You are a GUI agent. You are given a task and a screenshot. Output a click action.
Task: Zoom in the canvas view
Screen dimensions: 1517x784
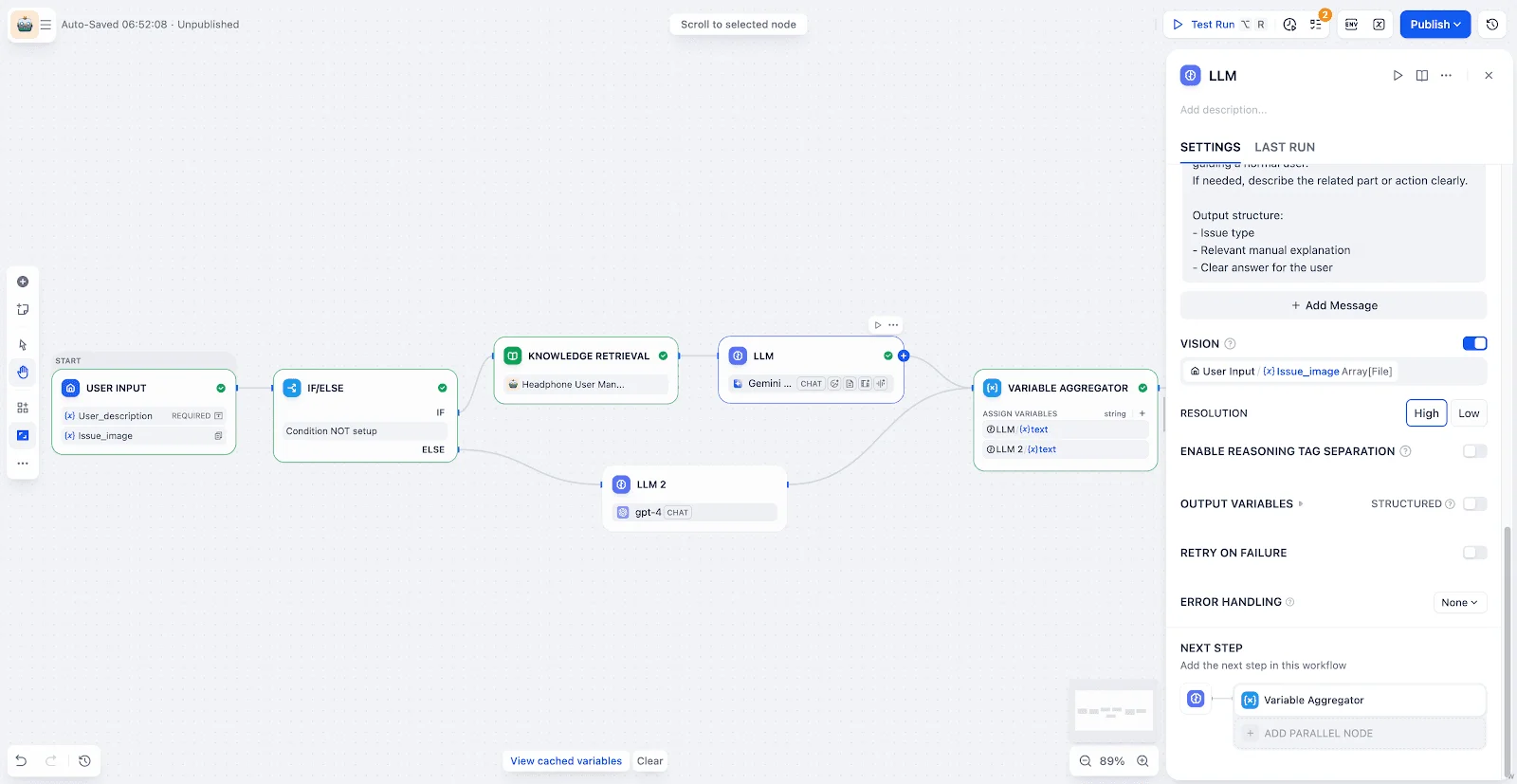coord(1142,760)
